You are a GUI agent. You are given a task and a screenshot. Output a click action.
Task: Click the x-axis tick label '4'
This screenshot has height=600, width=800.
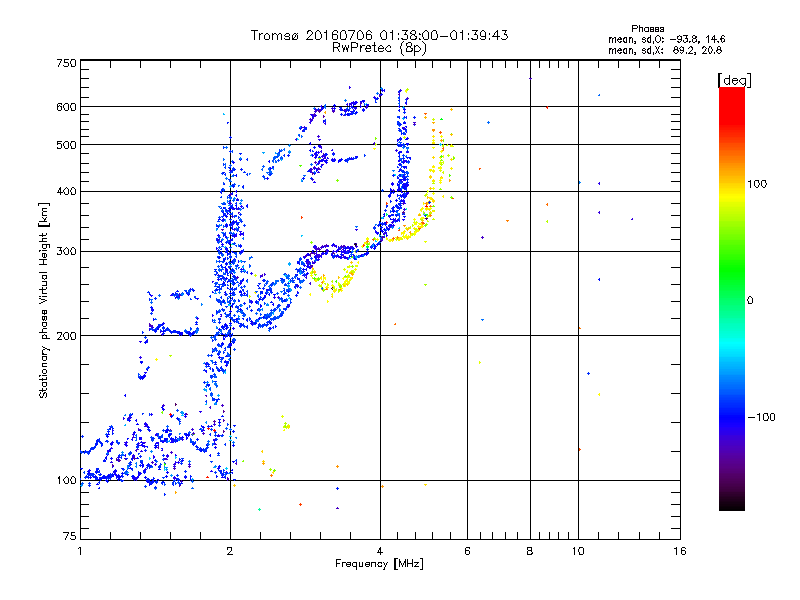pyautogui.click(x=380, y=551)
